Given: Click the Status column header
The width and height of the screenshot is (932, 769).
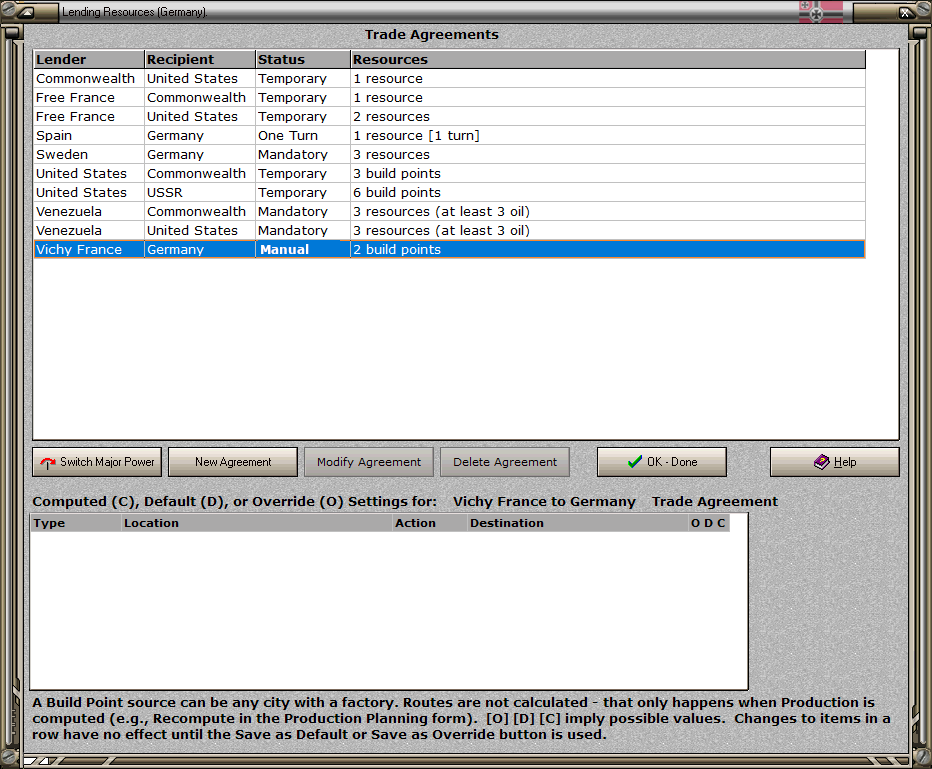Looking at the screenshot, I should click(x=303, y=59).
